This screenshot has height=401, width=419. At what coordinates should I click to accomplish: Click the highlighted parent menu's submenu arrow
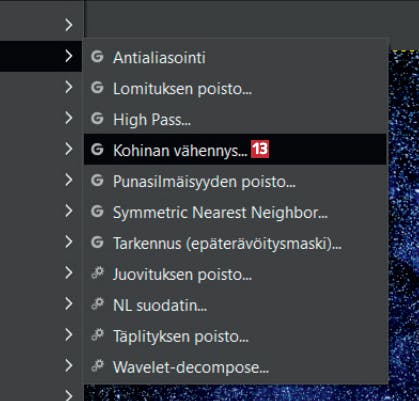69,56
